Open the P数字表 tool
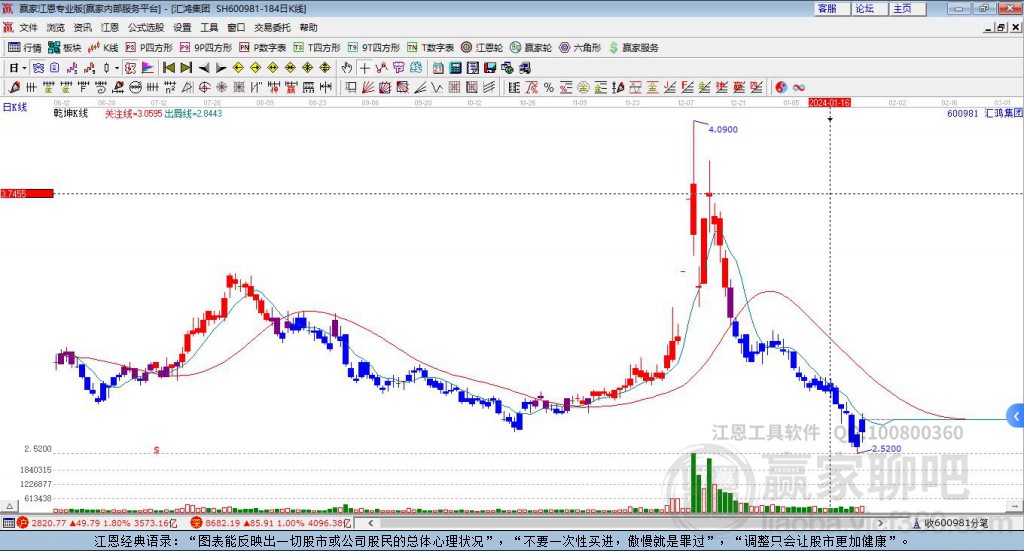This screenshot has height=551, width=1024. [263, 48]
